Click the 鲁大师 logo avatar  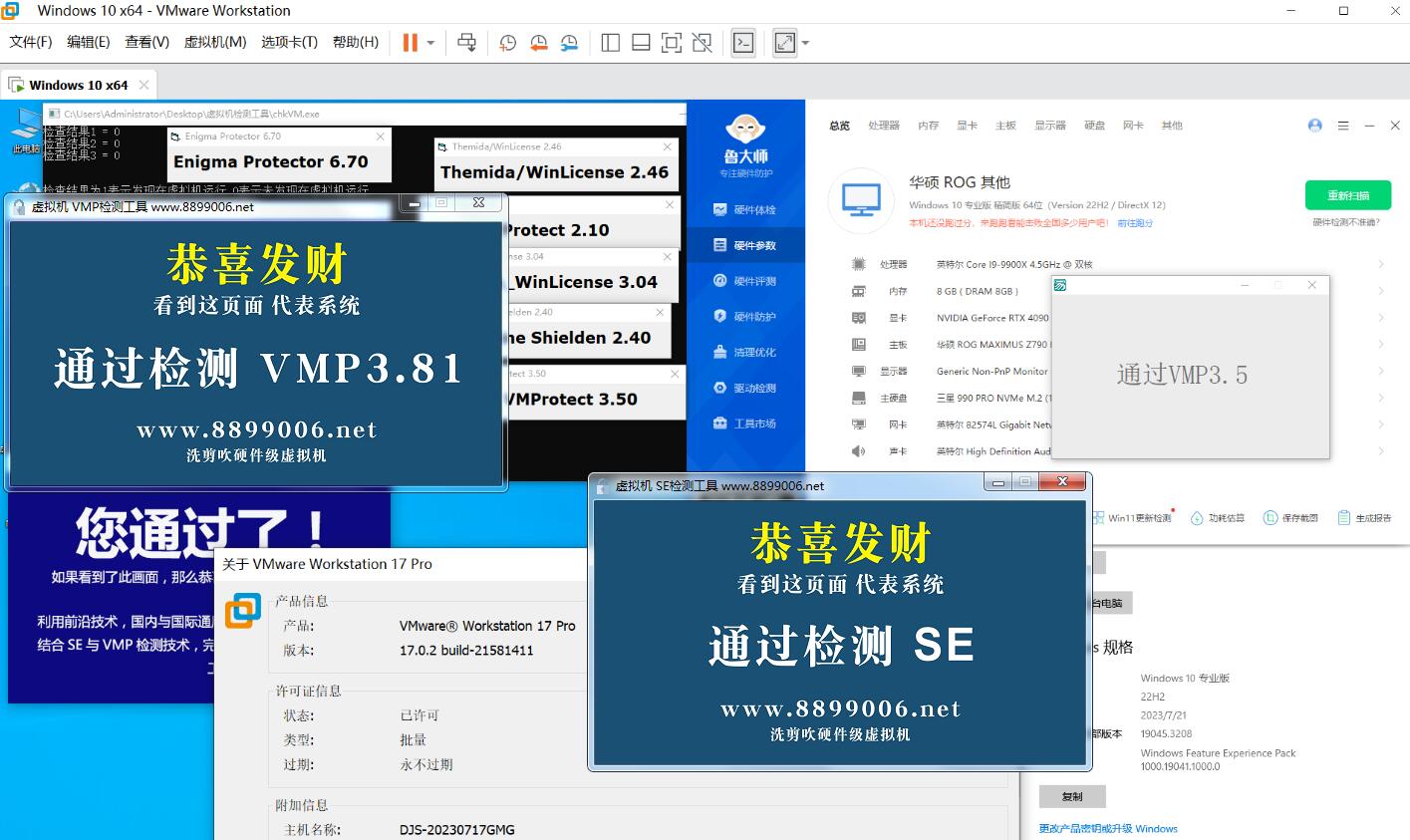coord(745,131)
